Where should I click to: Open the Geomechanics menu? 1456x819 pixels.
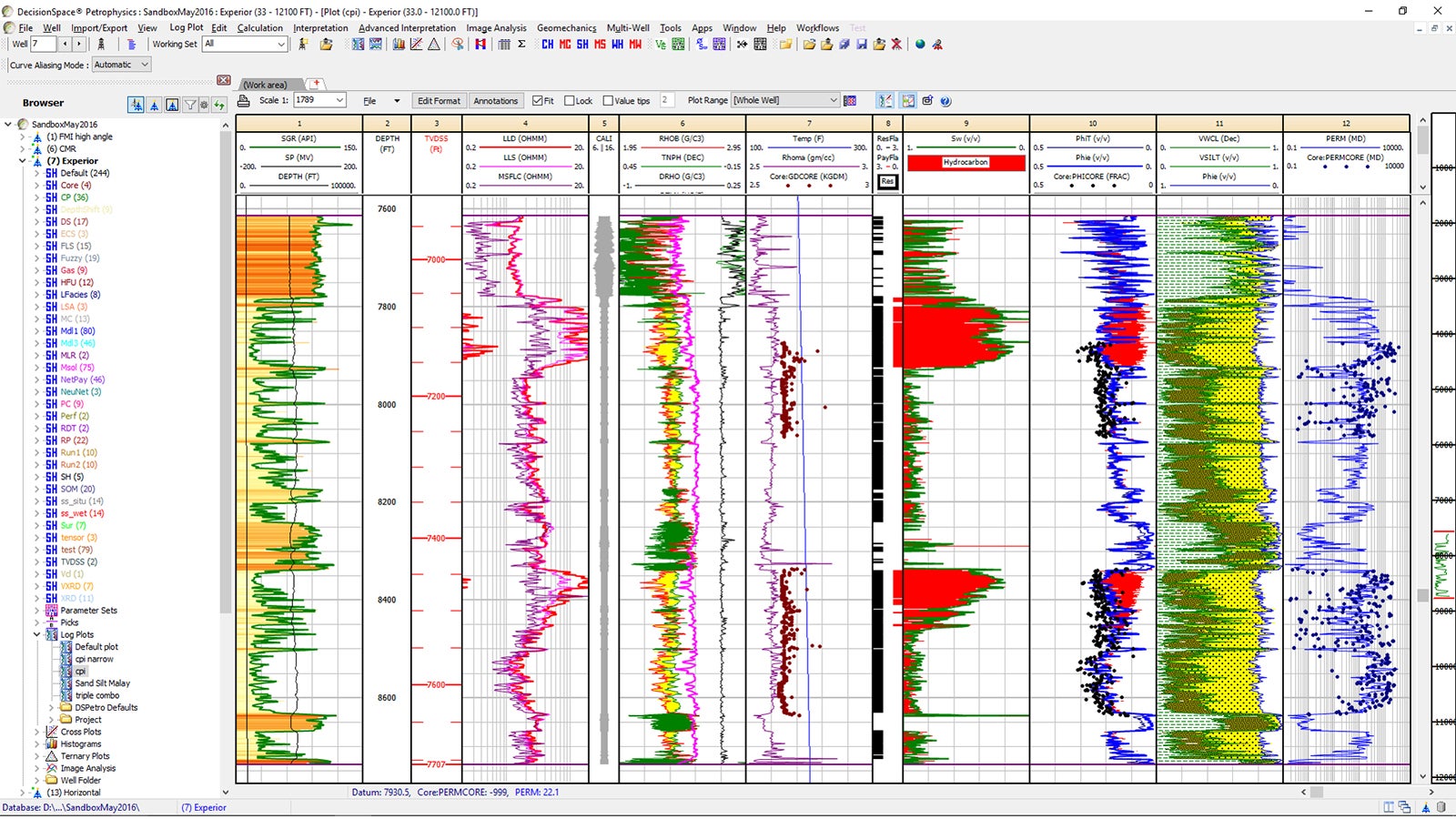click(567, 28)
